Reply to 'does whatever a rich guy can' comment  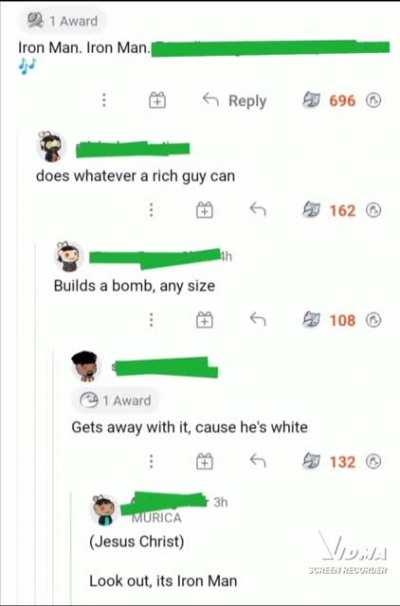(x=258, y=210)
